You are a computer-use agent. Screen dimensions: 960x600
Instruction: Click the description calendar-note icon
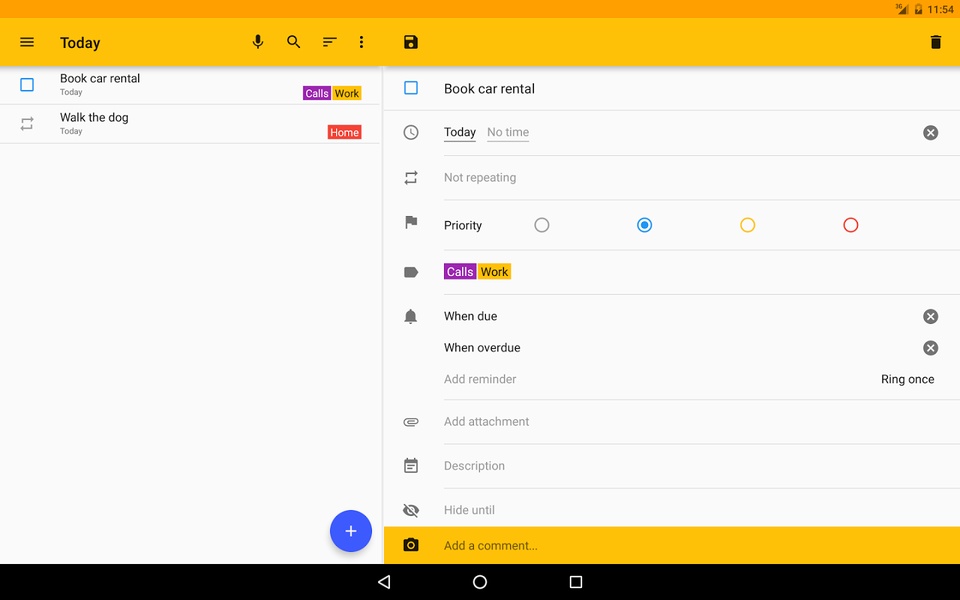click(411, 465)
